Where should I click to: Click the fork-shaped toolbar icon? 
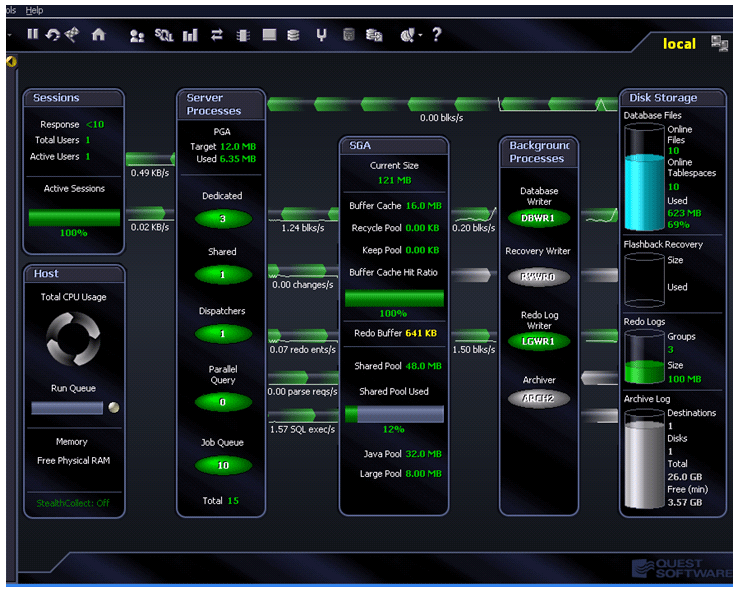coord(321,35)
